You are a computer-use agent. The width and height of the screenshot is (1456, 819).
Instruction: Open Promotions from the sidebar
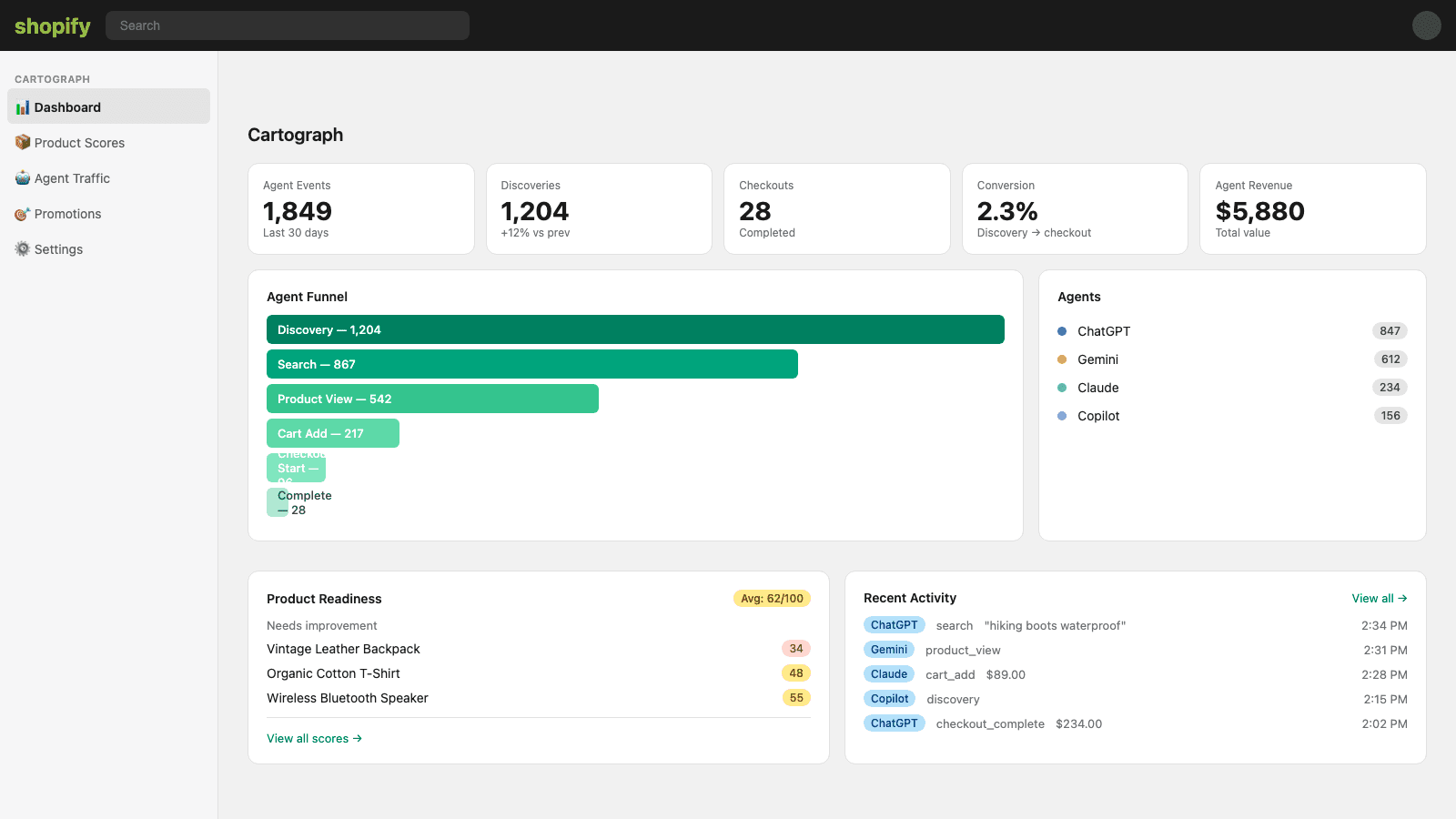click(x=109, y=214)
